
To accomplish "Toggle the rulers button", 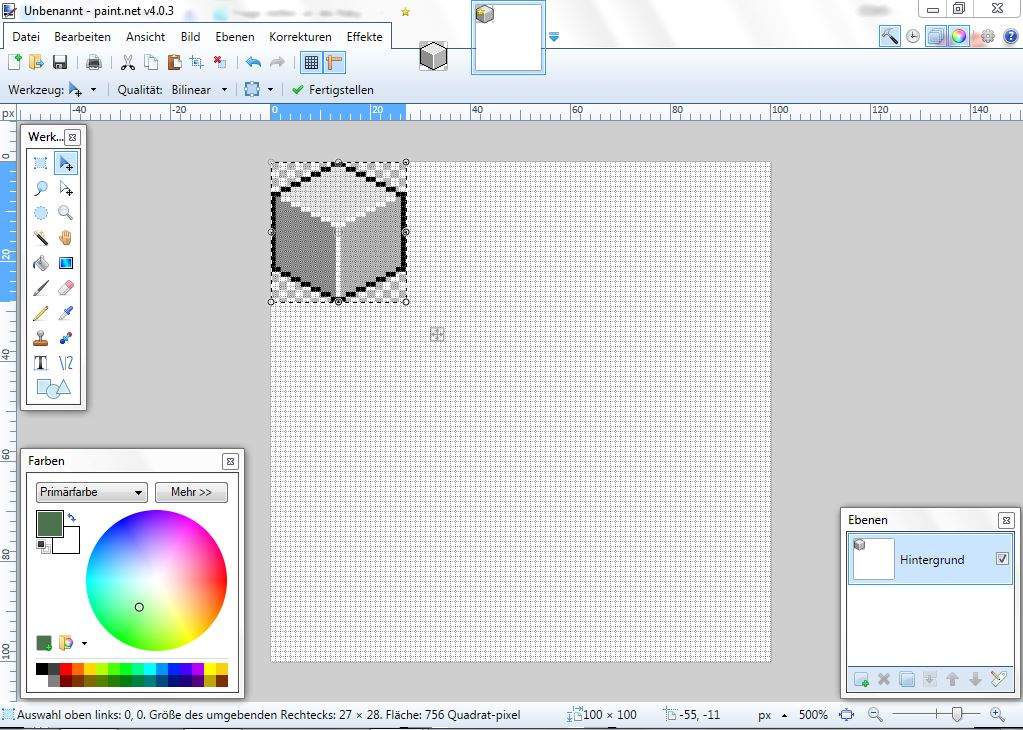I will (x=334, y=62).
